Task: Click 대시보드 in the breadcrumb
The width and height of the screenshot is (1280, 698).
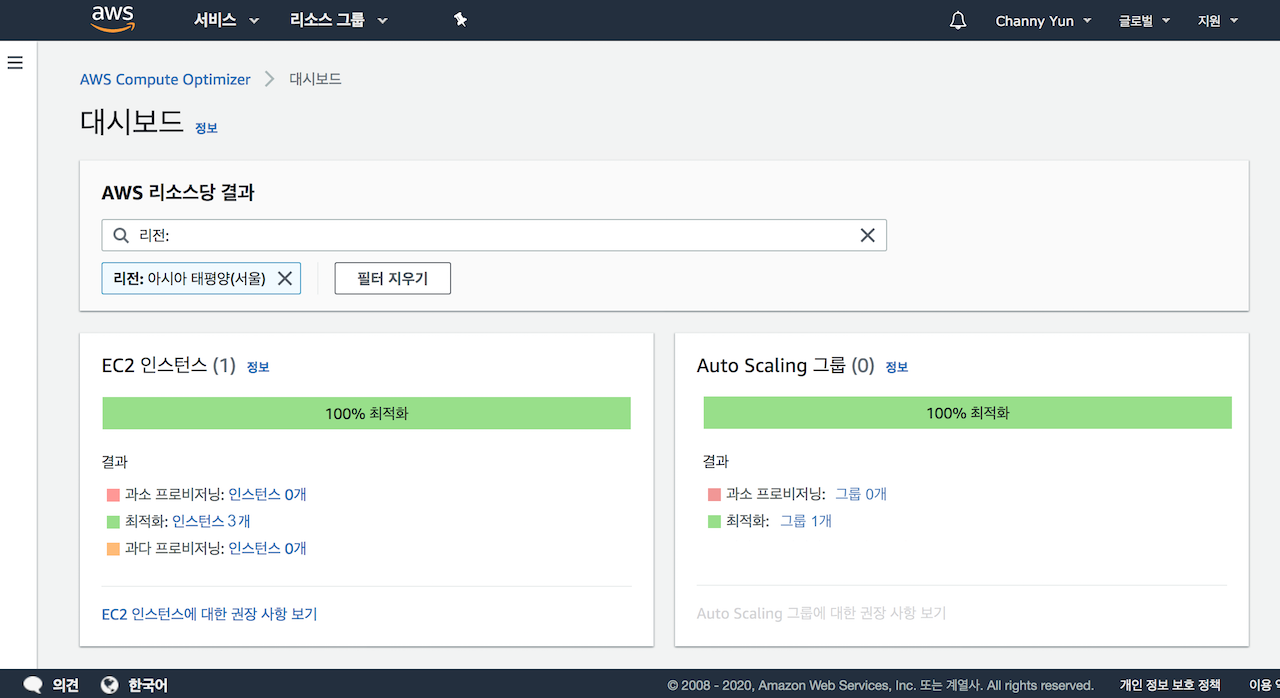Action: (315, 79)
